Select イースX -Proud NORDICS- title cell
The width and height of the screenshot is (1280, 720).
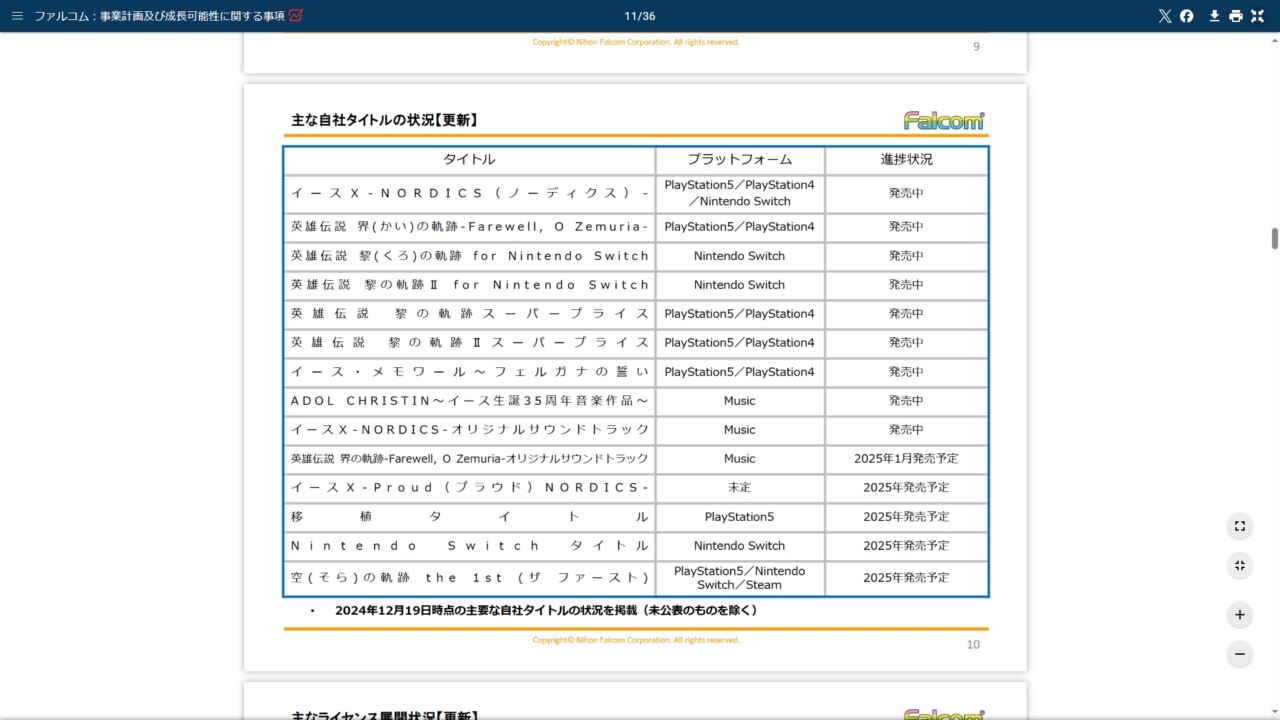coord(469,488)
